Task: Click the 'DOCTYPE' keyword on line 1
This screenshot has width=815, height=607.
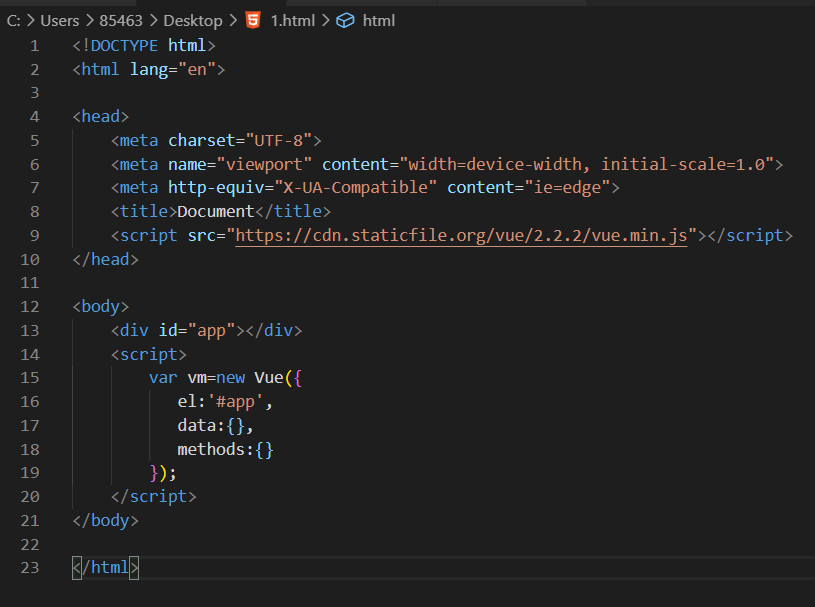Action: [x=124, y=46]
